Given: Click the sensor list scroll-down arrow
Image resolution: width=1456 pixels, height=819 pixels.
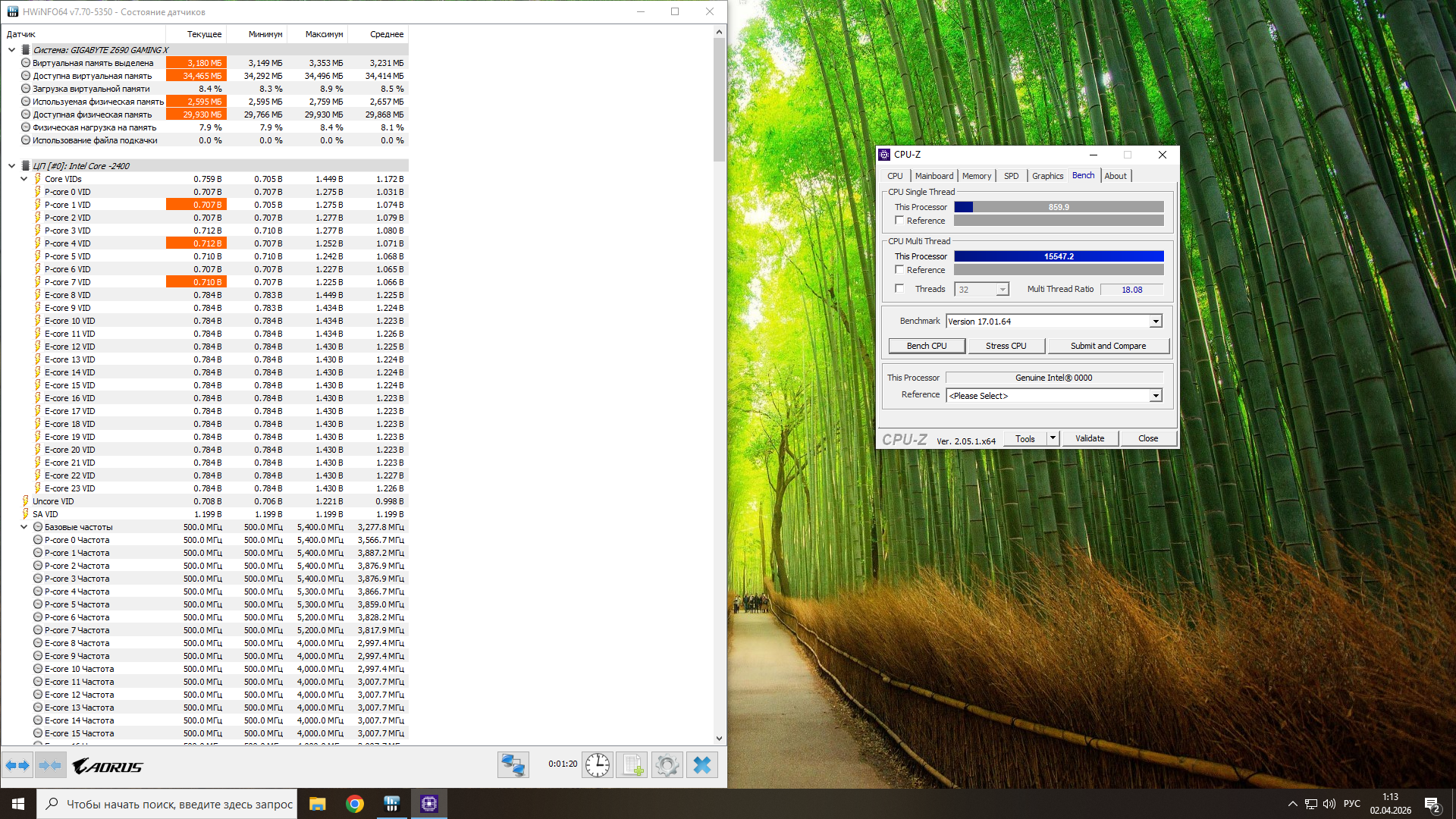Looking at the screenshot, I should click(x=719, y=738).
